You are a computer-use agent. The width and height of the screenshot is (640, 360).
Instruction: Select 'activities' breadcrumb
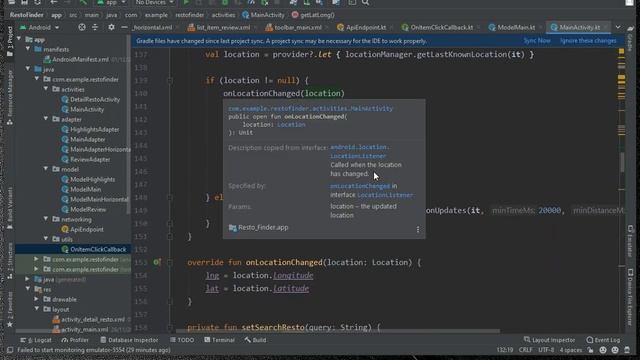223,15
